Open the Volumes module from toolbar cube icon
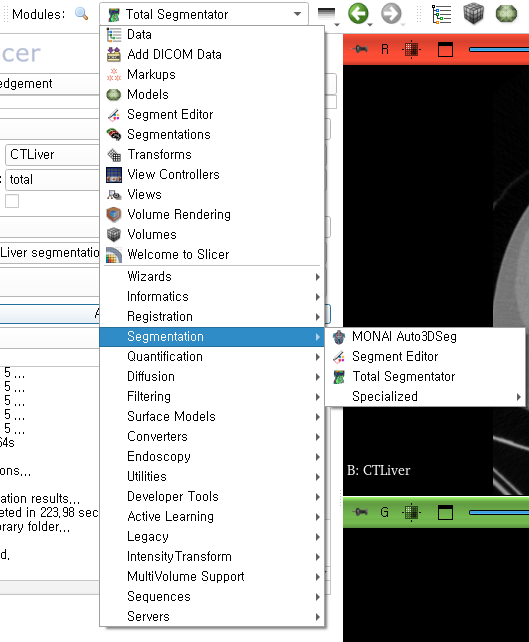529x642 pixels. [473, 14]
